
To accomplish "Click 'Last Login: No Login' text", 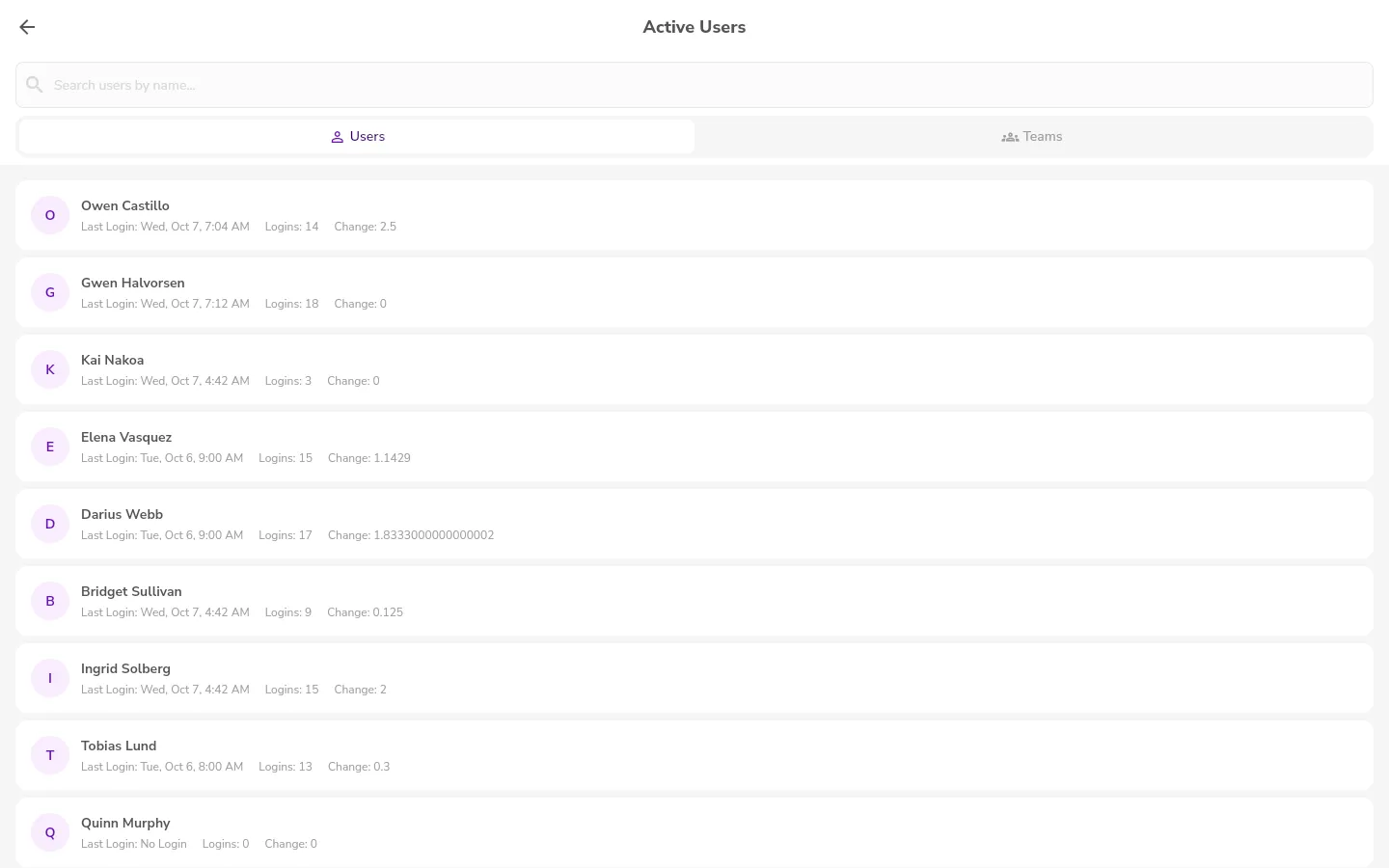I will pos(134,844).
